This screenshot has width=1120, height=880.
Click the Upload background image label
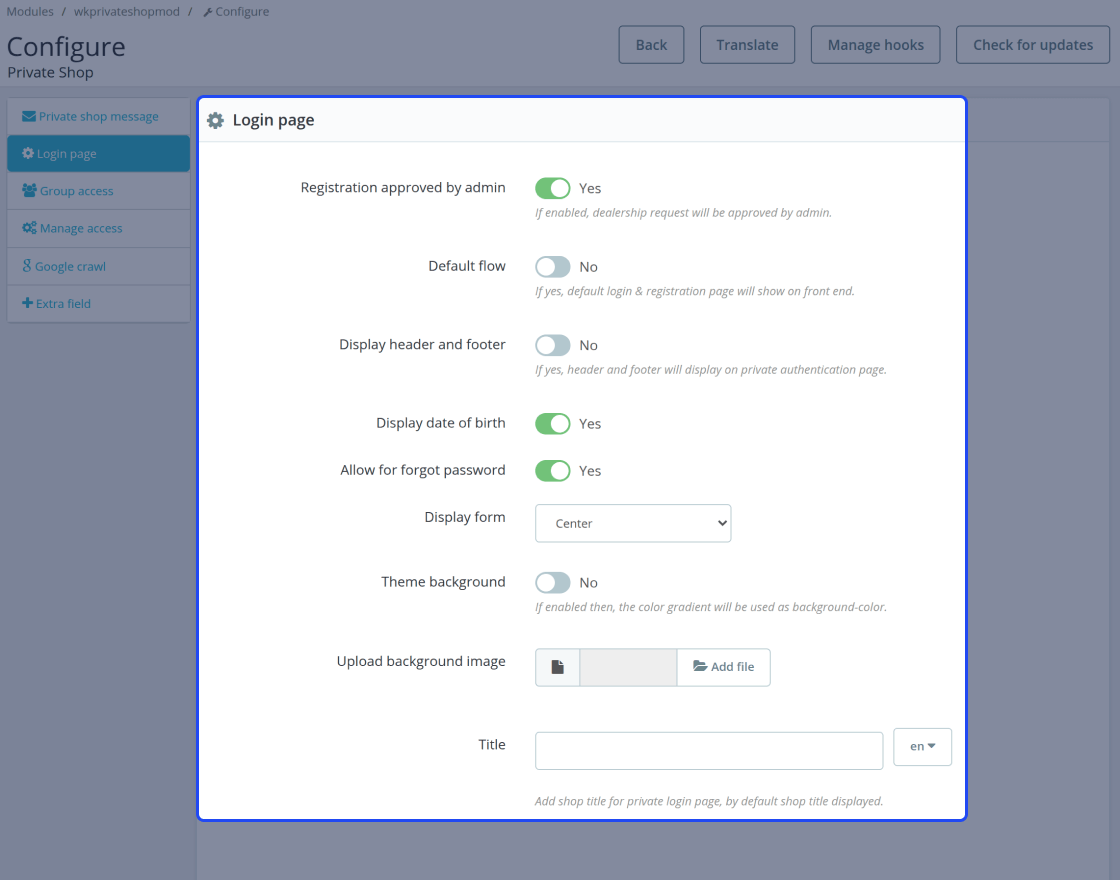(x=421, y=661)
